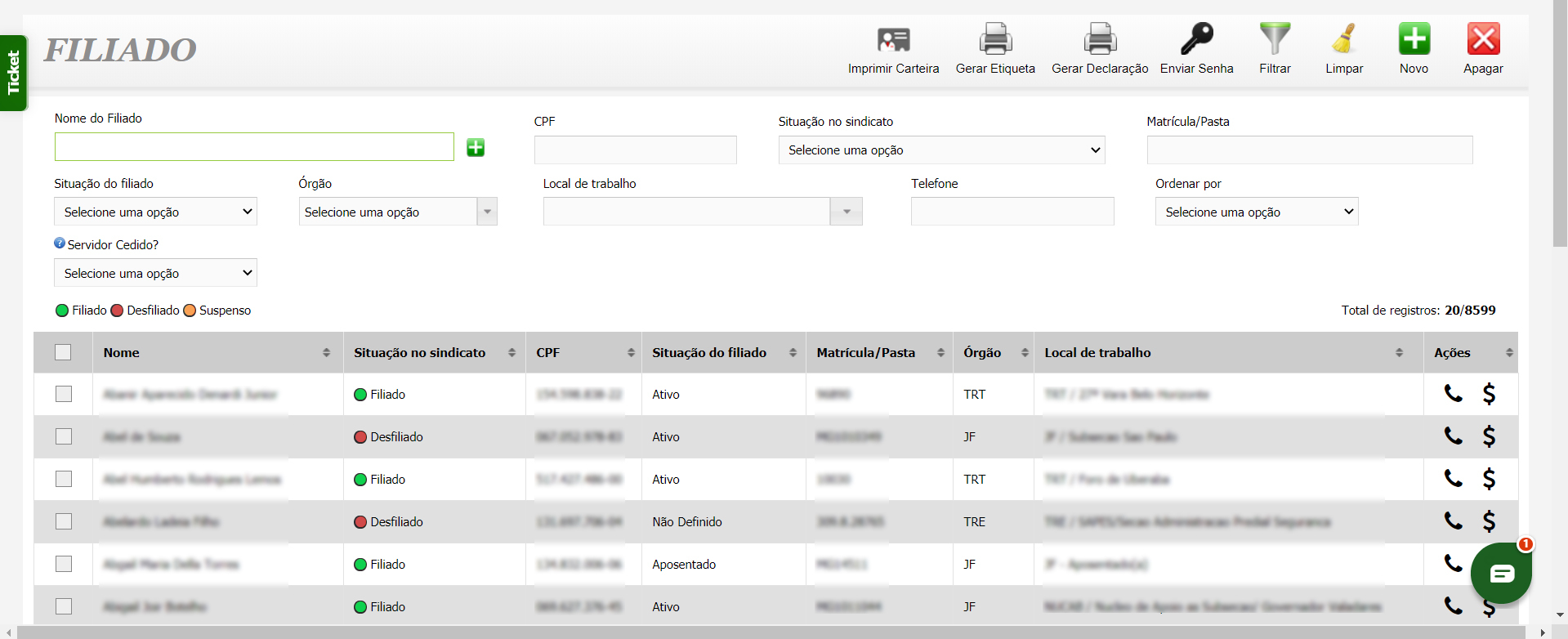This screenshot has width=1568, height=639.
Task: Open the green Ticket side tab
Action: click(x=13, y=73)
